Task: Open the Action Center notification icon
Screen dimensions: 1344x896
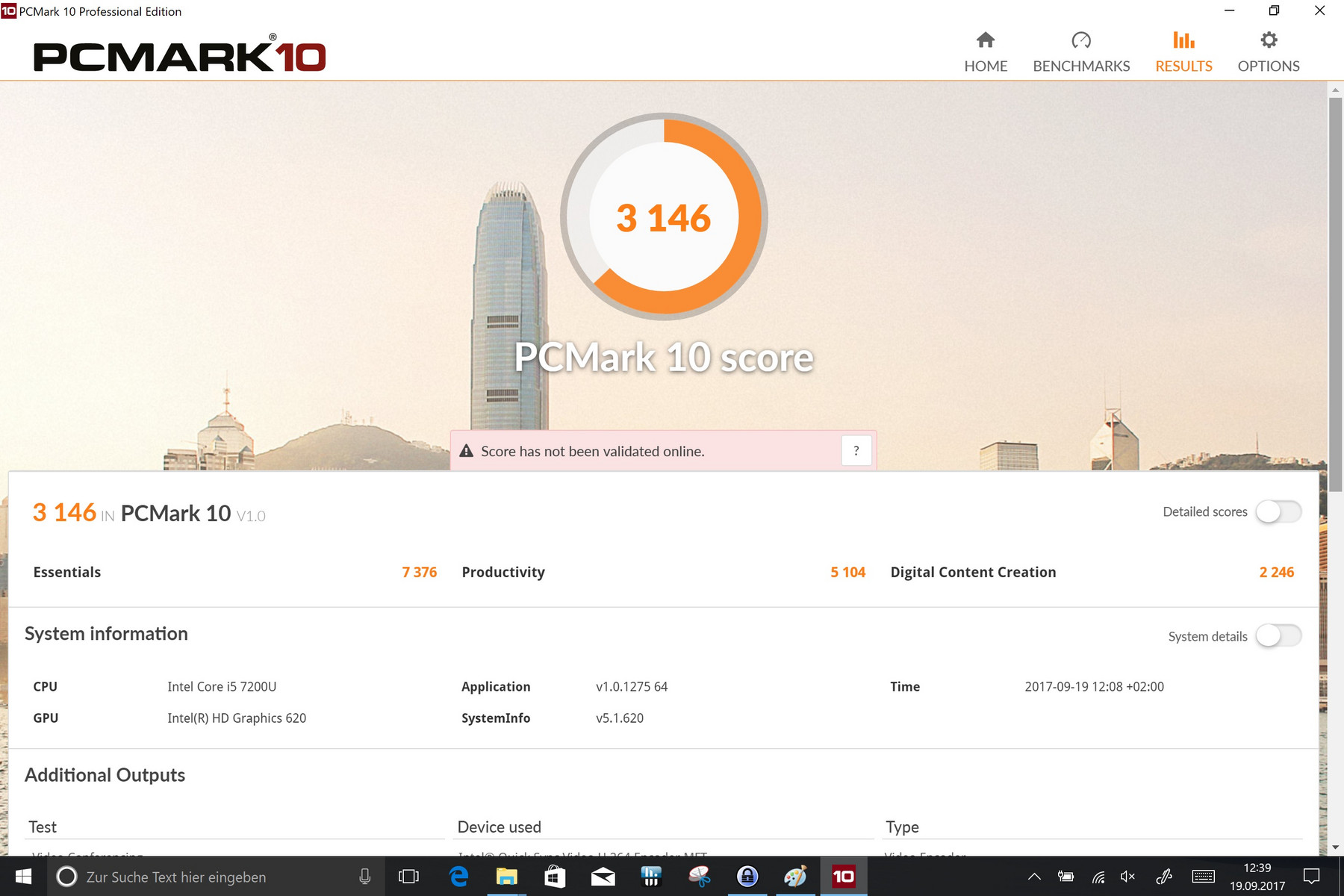Action: (x=1312, y=877)
